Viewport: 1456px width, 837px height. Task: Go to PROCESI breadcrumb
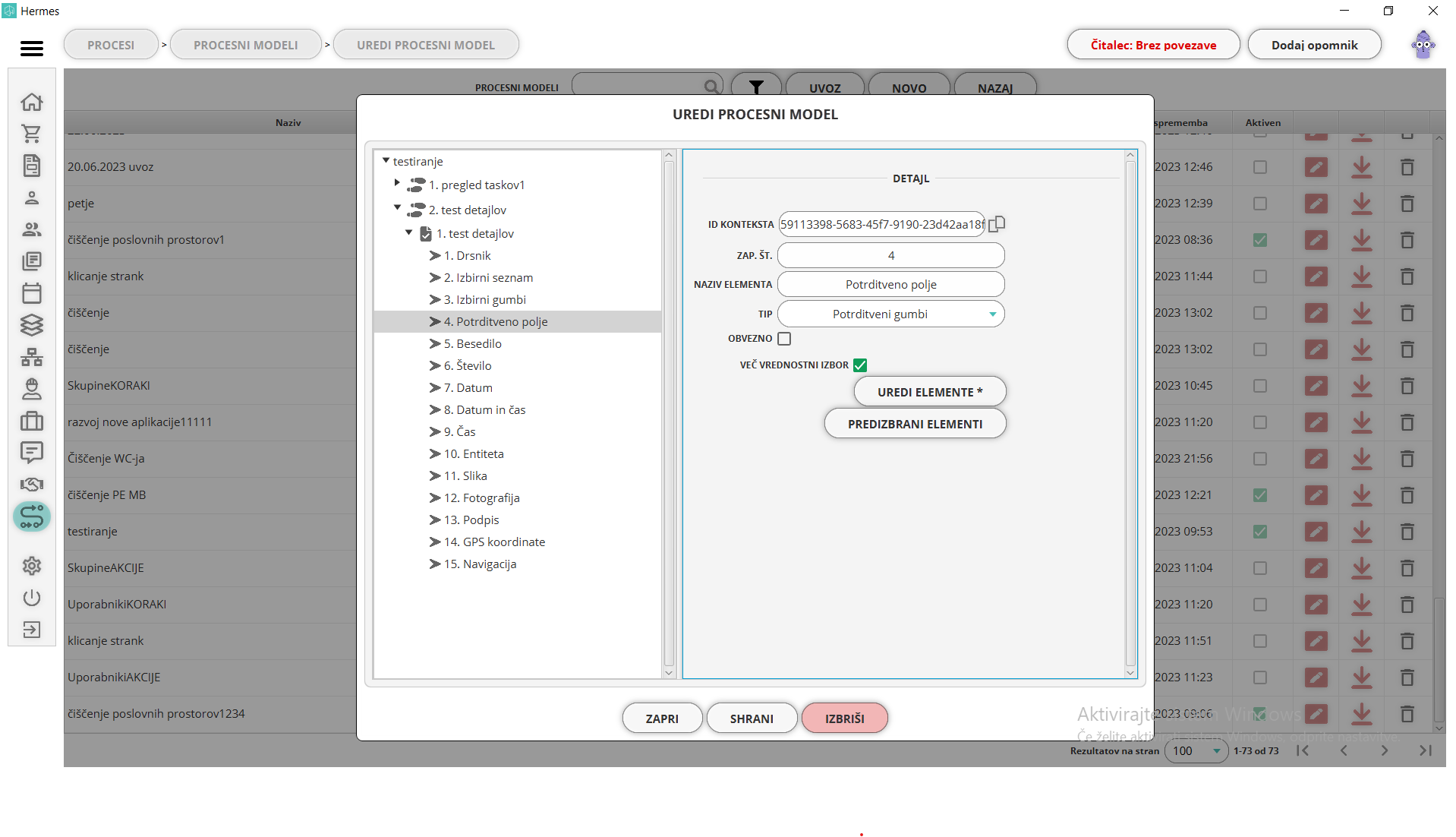pos(111,45)
